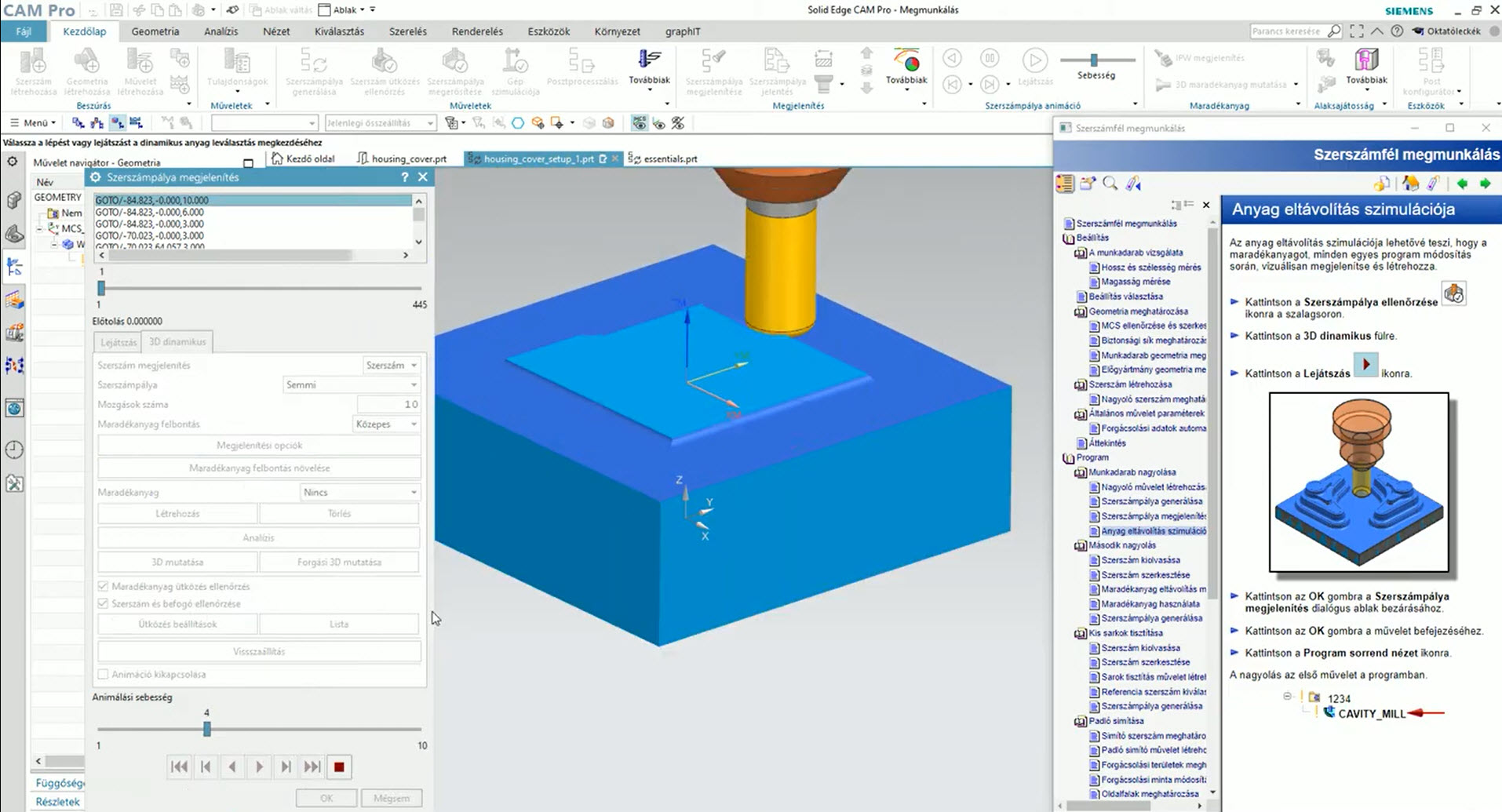Toggle Animáció kikapcsolása checkbox
Viewport: 1502px width, 812px height.
[103, 674]
